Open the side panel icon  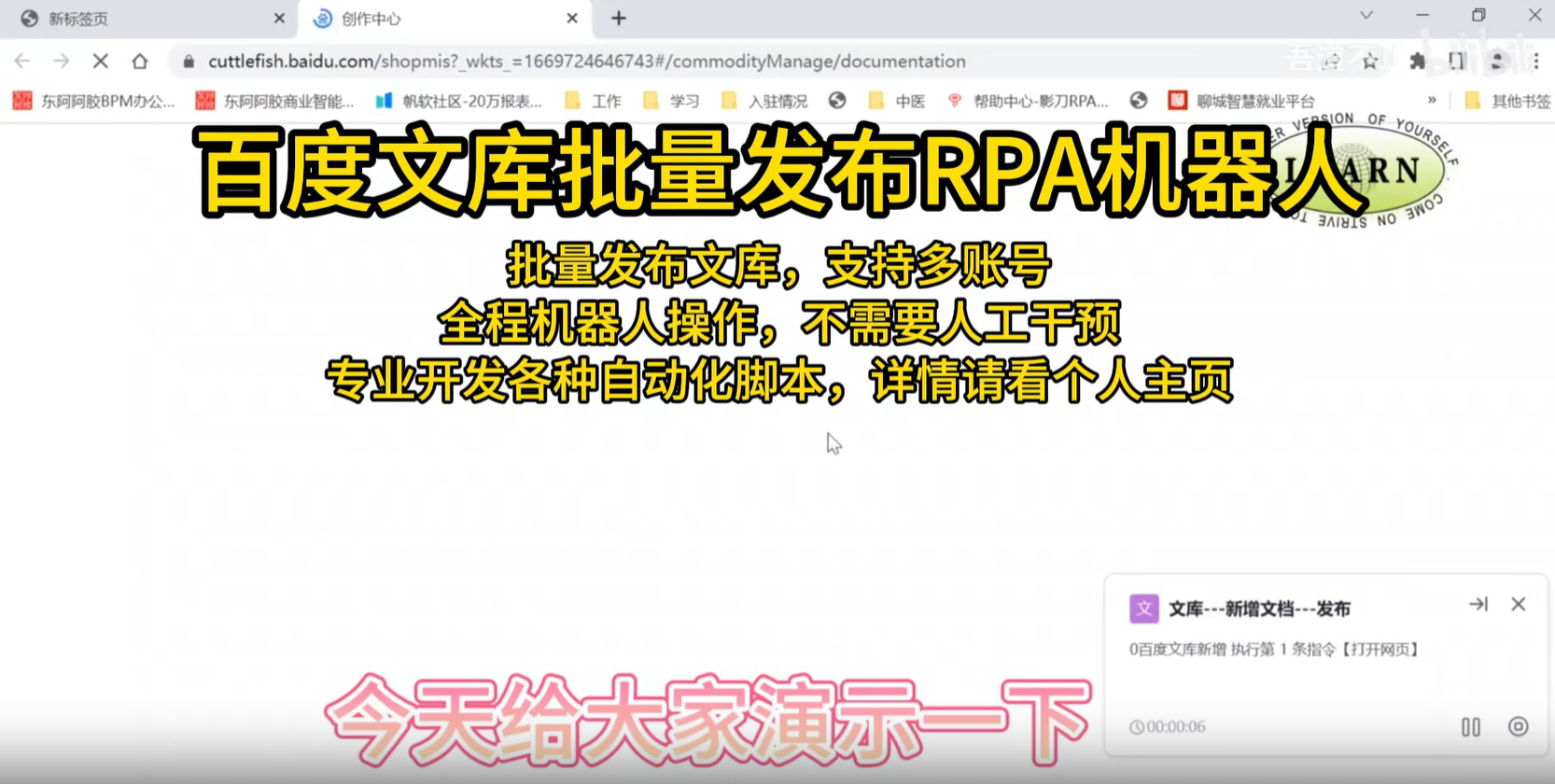[1457, 61]
